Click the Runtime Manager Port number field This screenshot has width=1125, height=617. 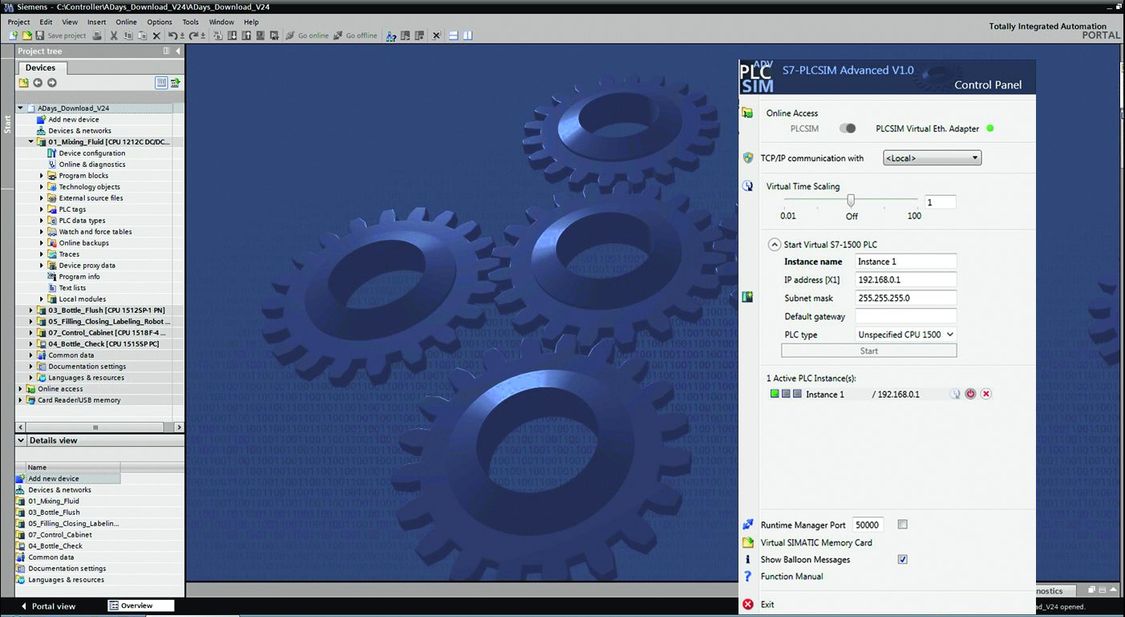(x=867, y=524)
